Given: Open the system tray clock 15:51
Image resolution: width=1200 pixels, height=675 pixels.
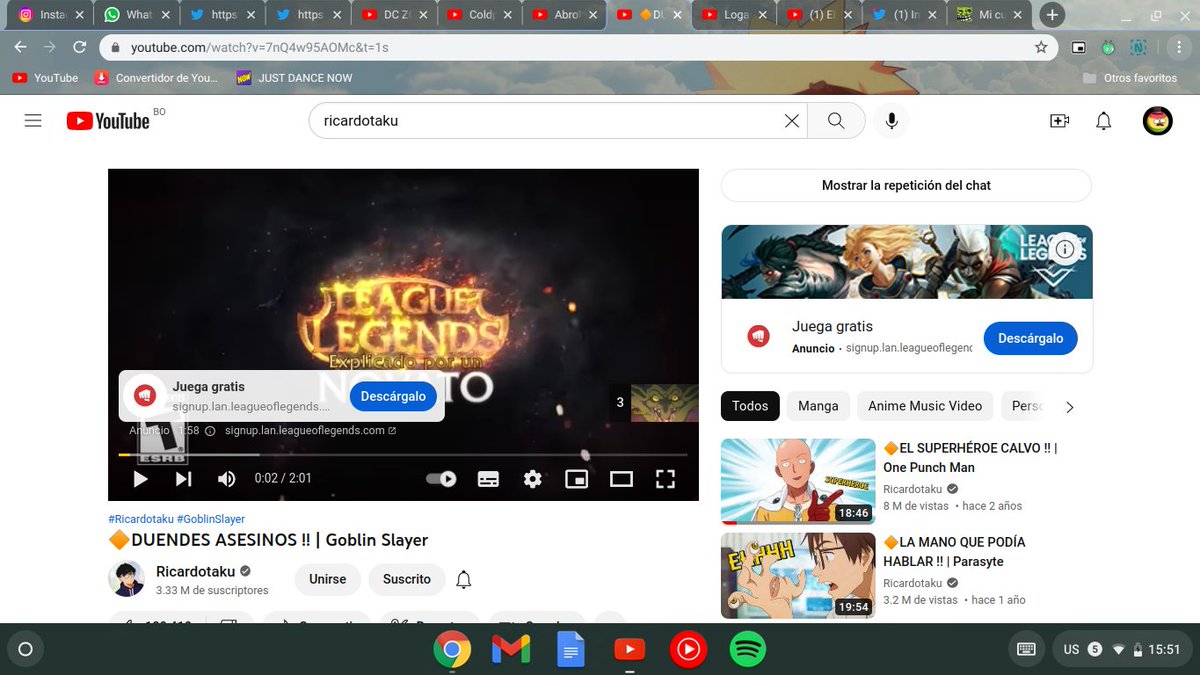Looking at the screenshot, I should 1164,649.
